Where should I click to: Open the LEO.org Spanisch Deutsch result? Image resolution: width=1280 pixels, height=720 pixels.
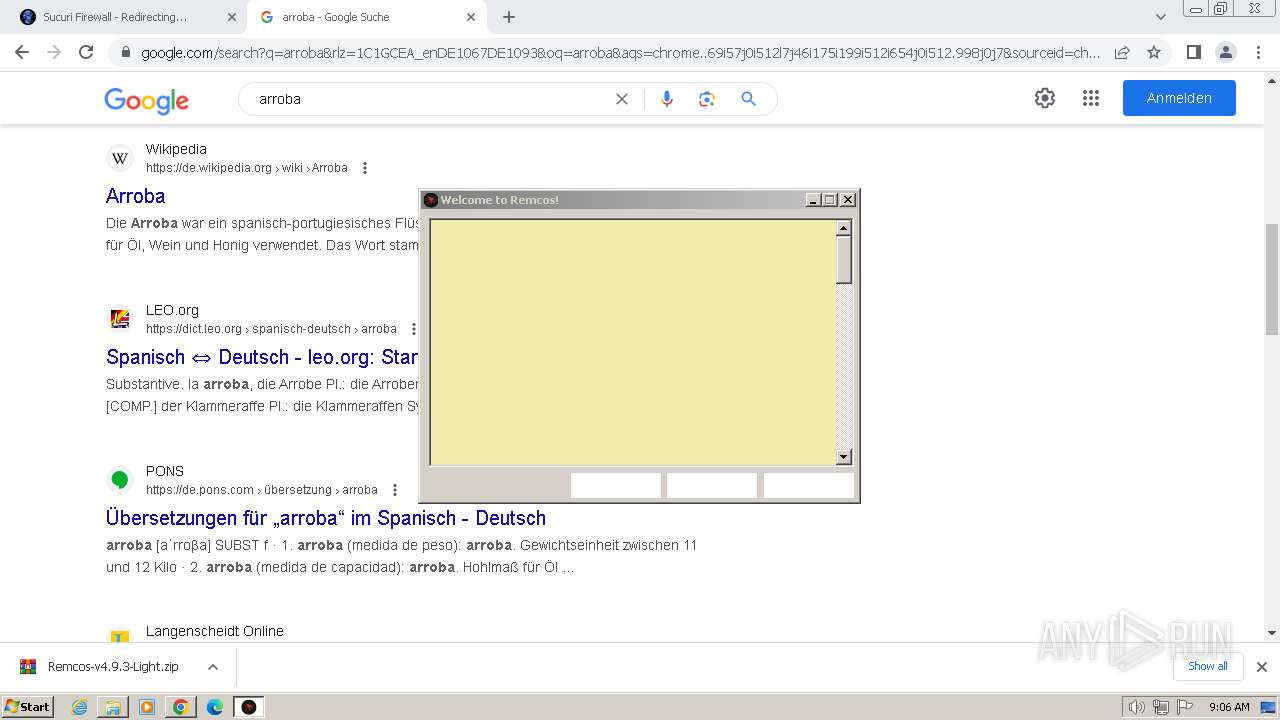pos(262,357)
